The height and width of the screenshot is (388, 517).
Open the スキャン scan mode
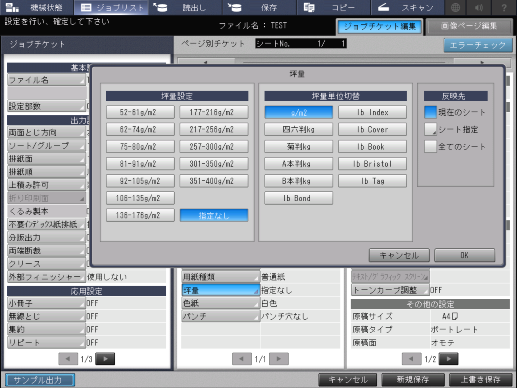point(407,7)
